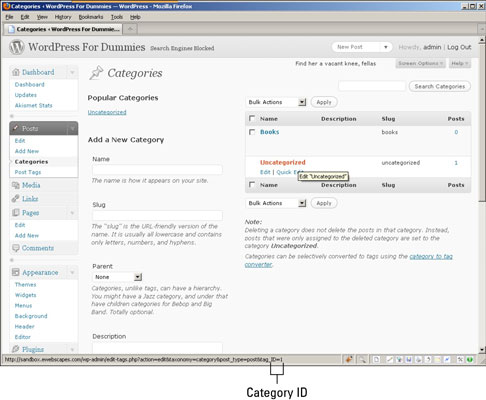Click in the category Name input field
This screenshot has height=400, width=486.
coord(157,170)
